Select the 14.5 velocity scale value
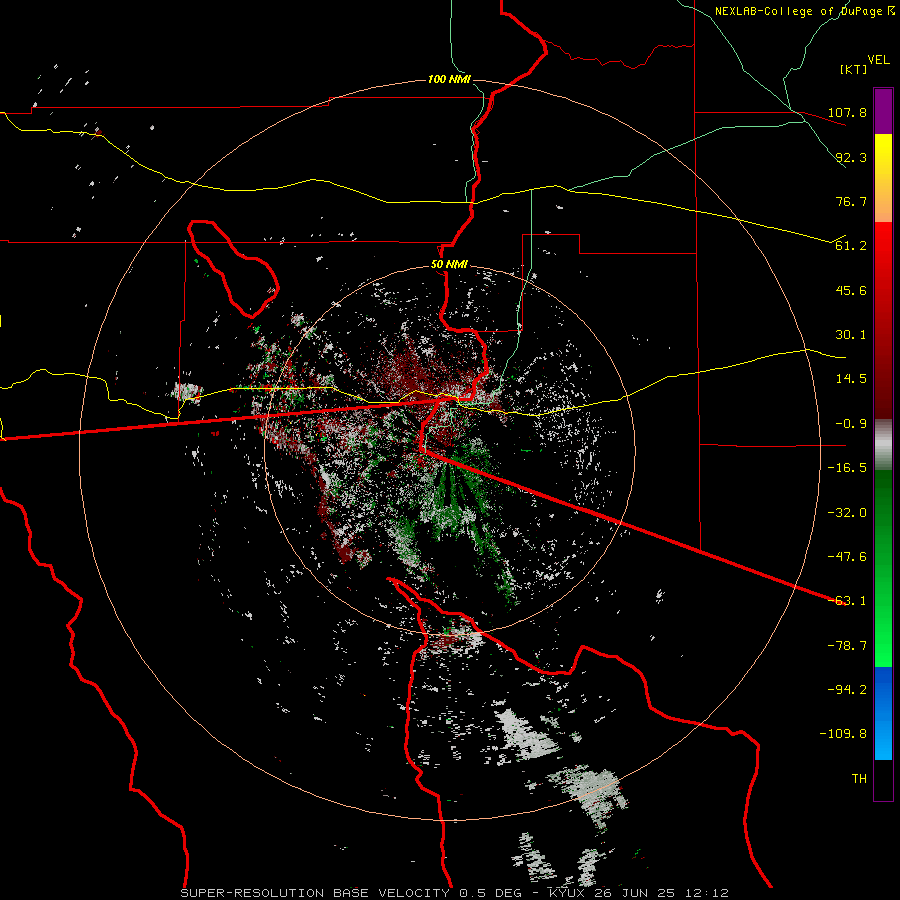This screenshot has width=900, height=900. point(851,379)
